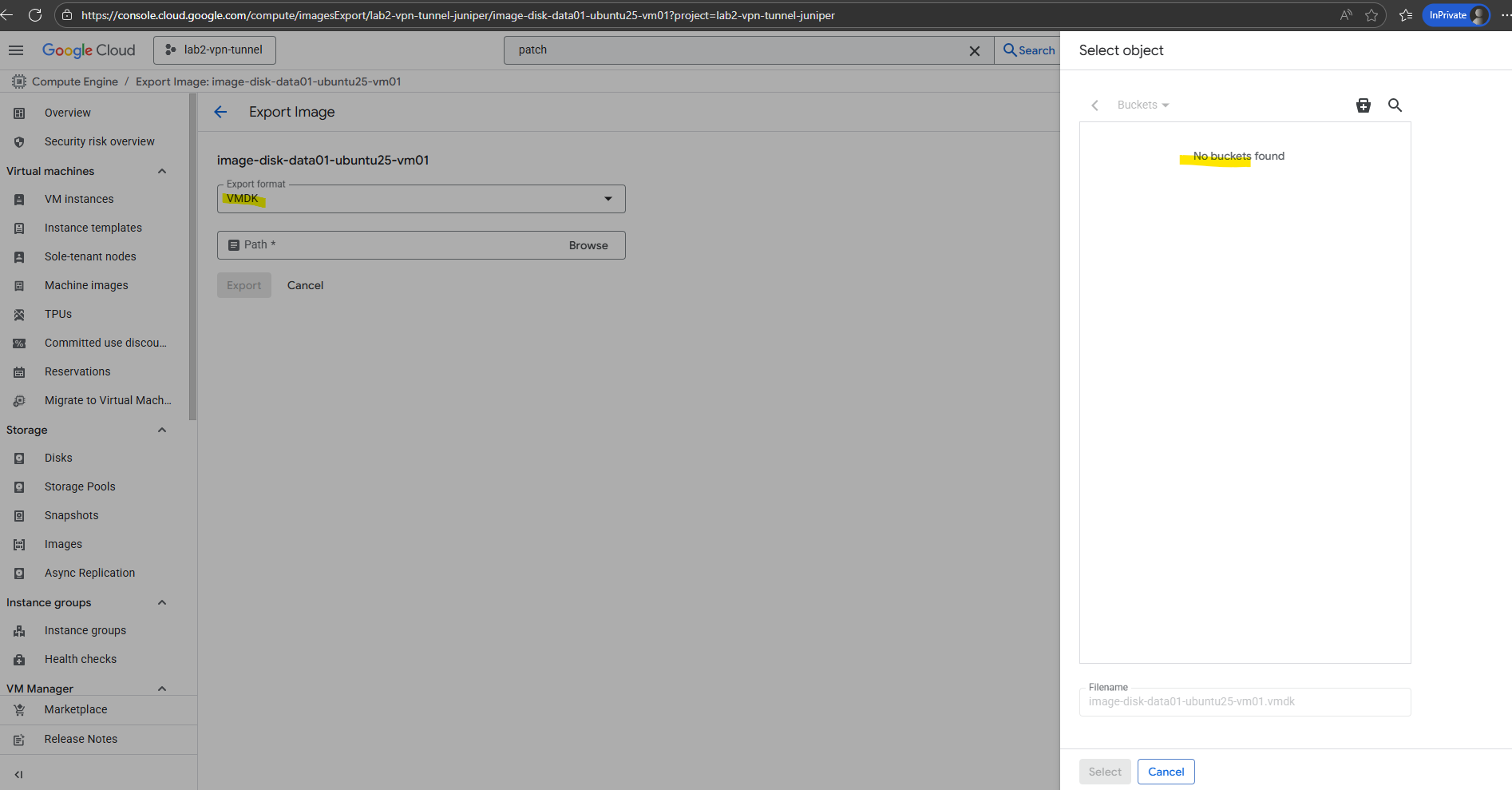Click the Google Cloud logo
Viewport: 1512px width, 790px height.
tap(89, 50)
